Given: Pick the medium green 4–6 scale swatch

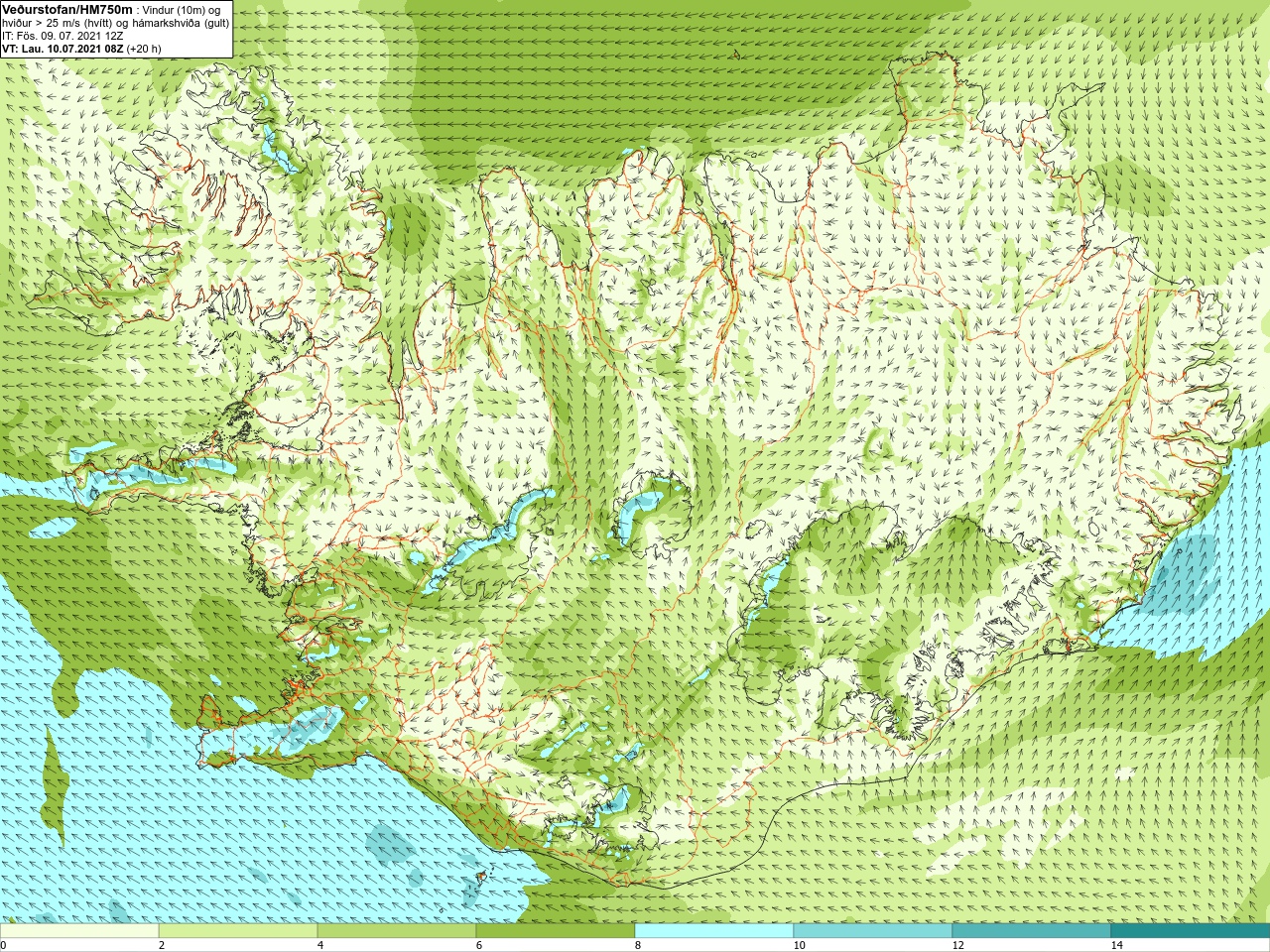Looking at the screenshot, I should pyautogui.click(x=397, y=931).
